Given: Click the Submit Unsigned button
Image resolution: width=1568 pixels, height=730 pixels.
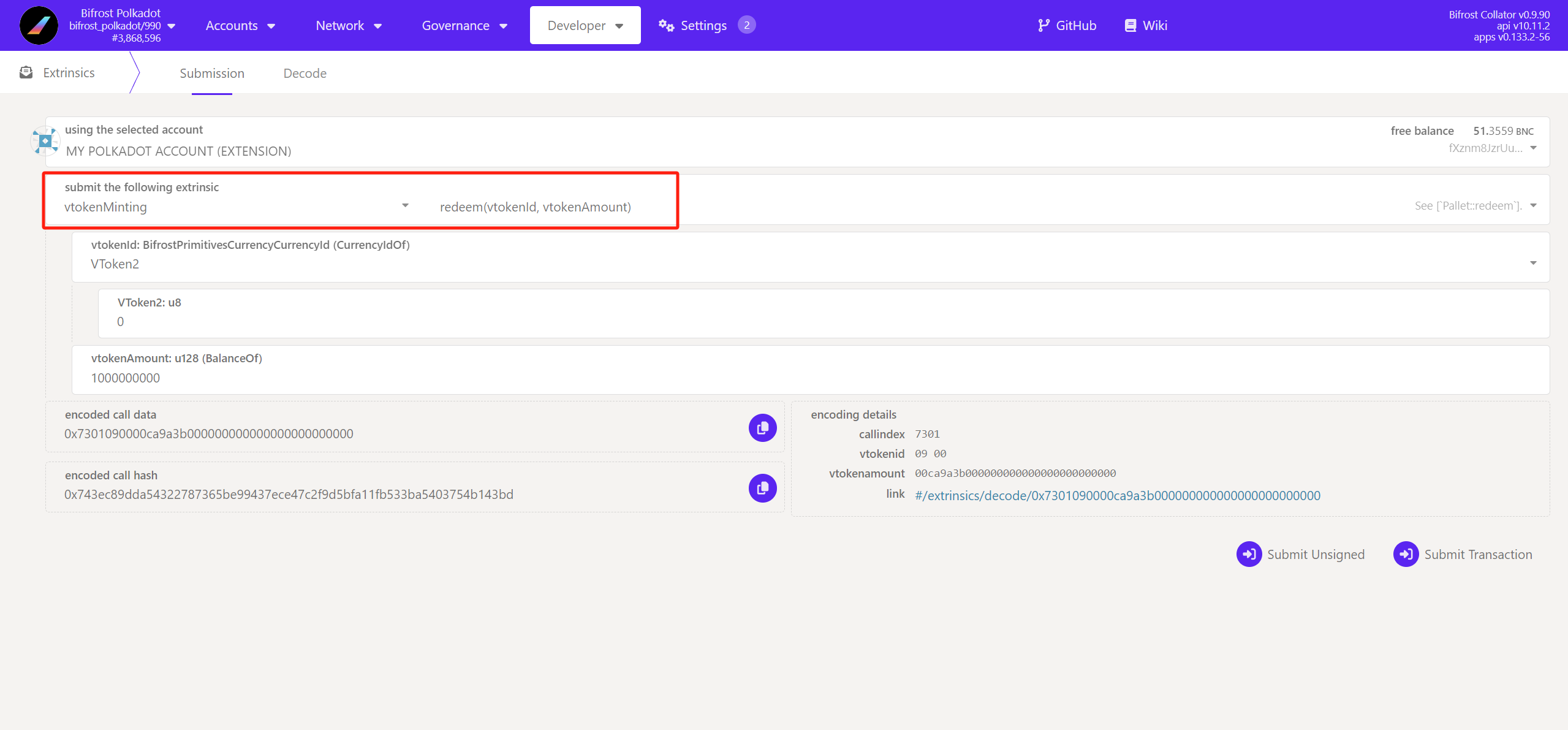Looking at the screenshot, I should [x=1300, y=554].
